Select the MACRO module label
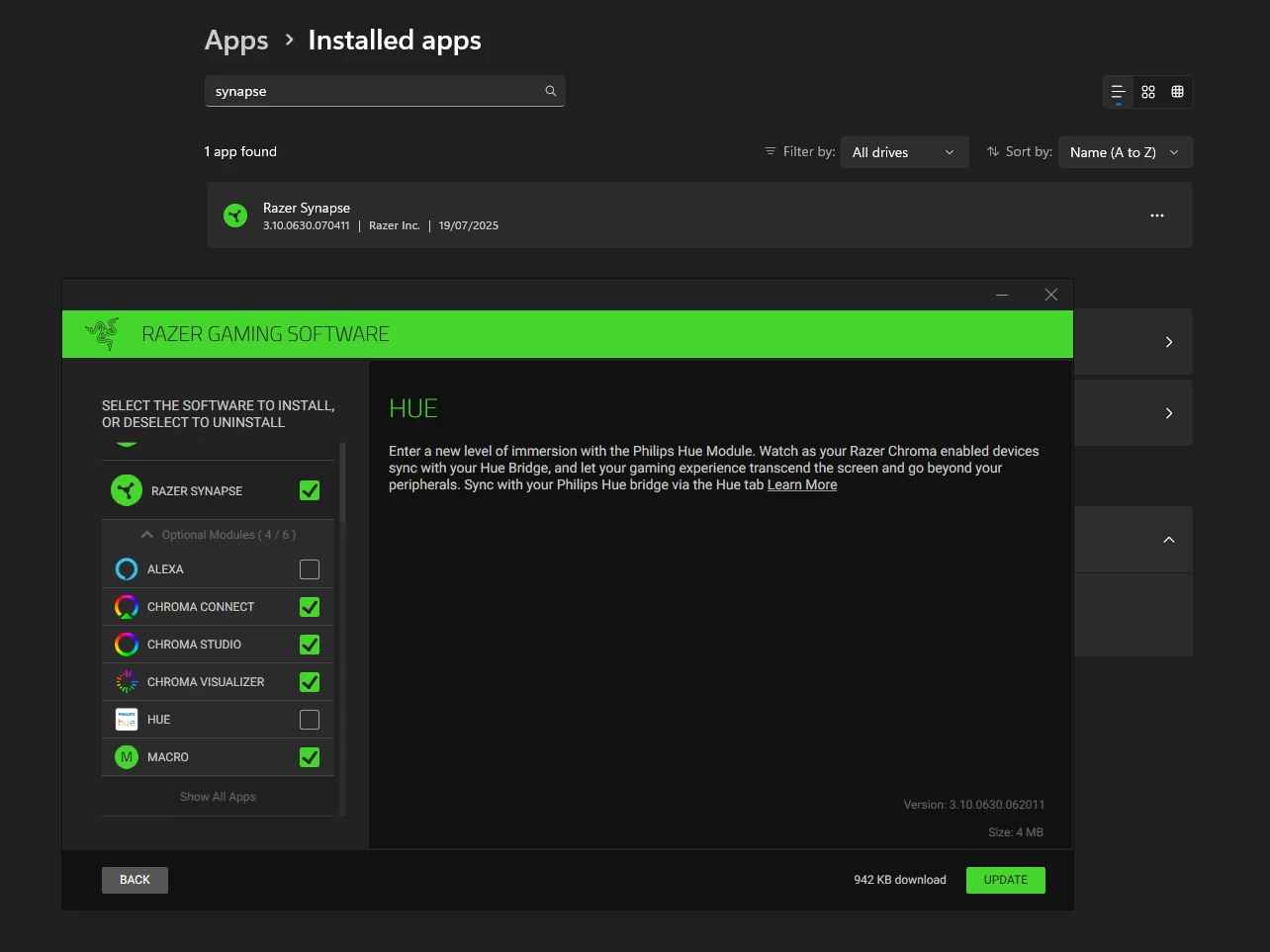 [168, 757]
